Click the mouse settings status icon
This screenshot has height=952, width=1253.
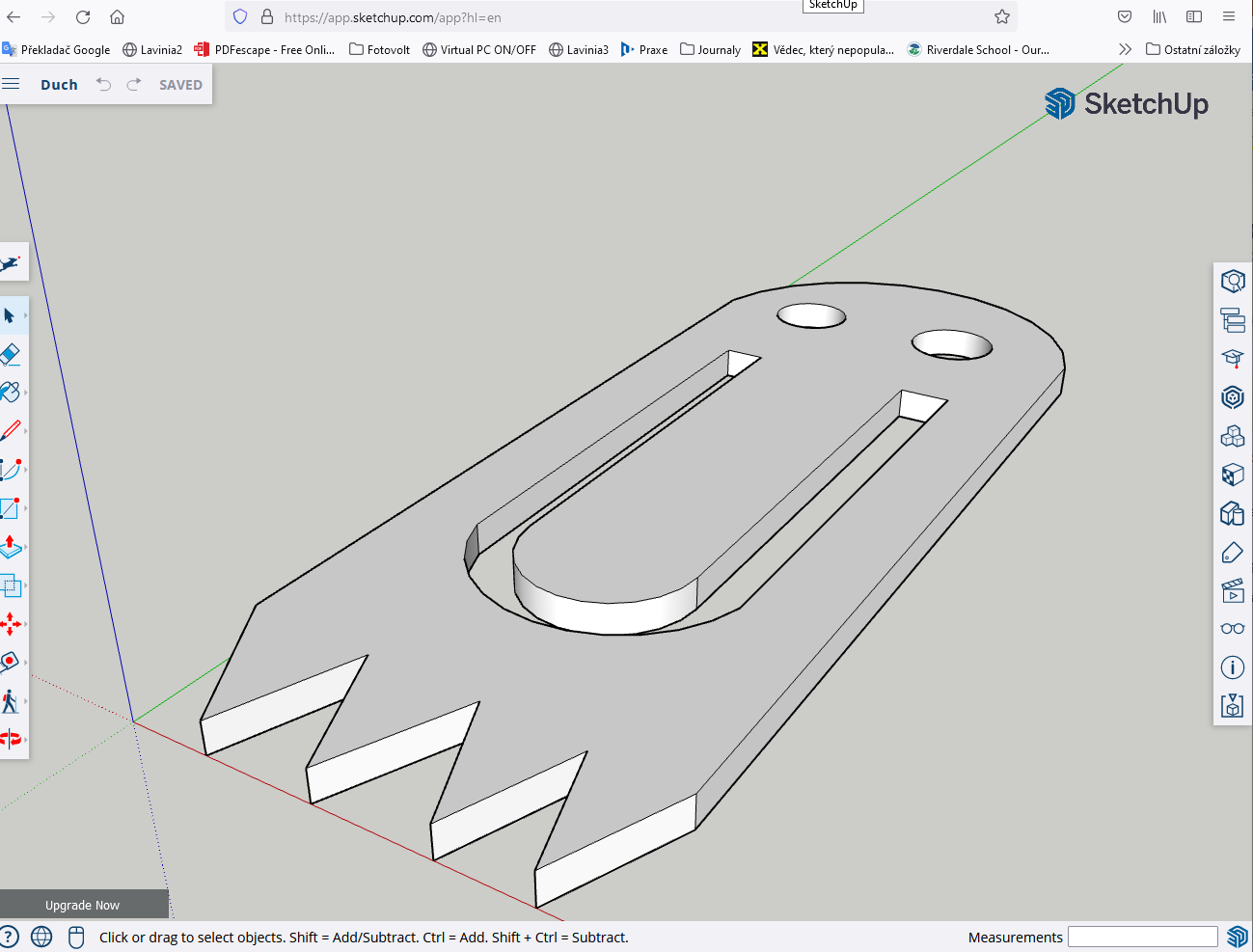77,937
